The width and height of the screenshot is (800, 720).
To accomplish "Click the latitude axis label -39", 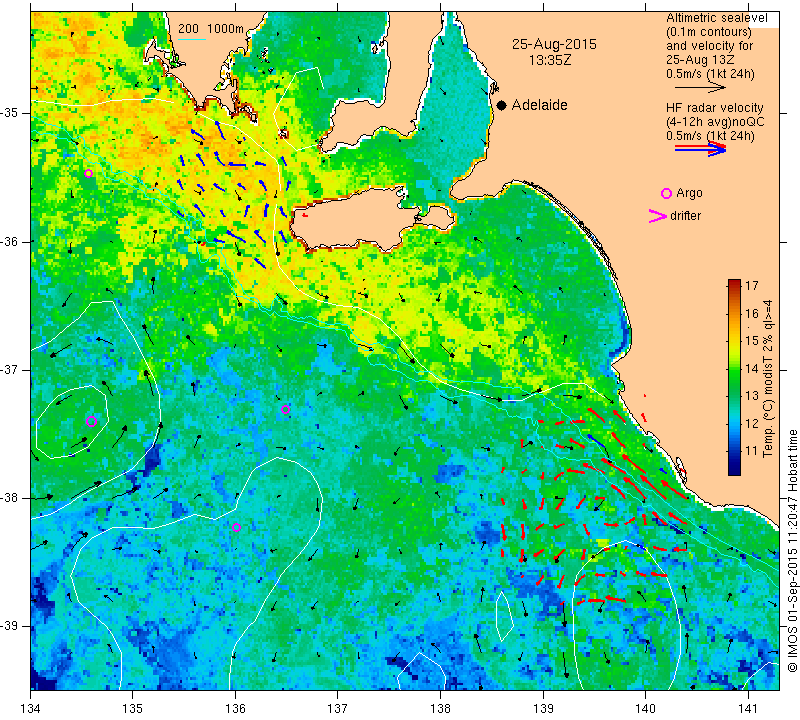I will pyautogui.click(x=12, y=626).
